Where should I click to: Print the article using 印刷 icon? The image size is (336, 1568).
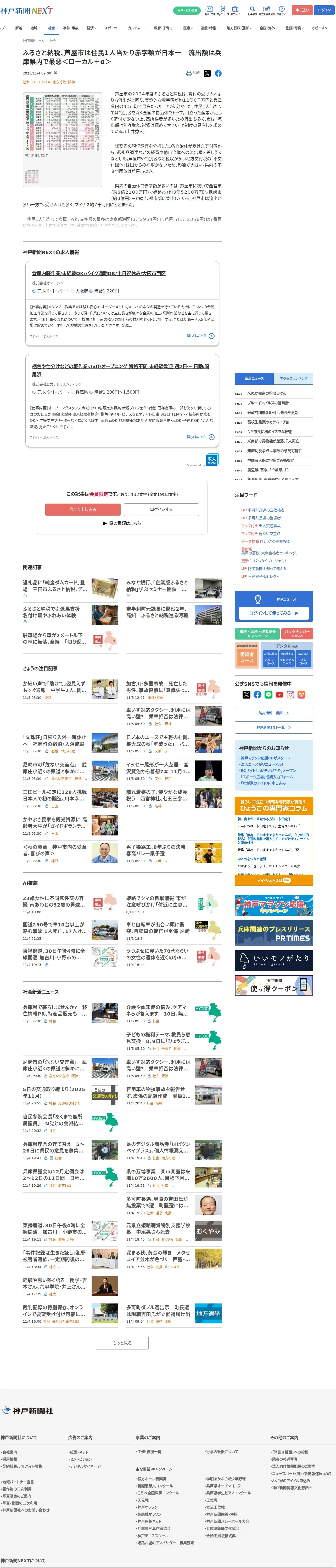[193, 73]
